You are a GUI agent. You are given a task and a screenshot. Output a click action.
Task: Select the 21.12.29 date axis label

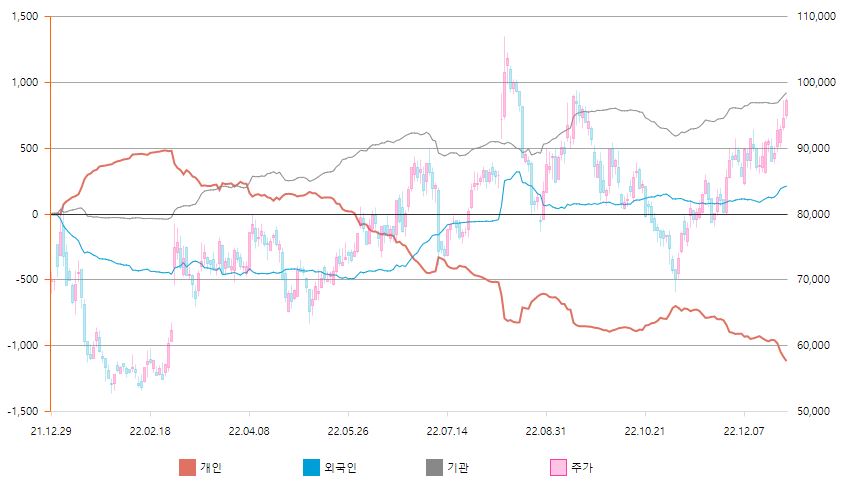pyautogui.click(x=50, y=431)
